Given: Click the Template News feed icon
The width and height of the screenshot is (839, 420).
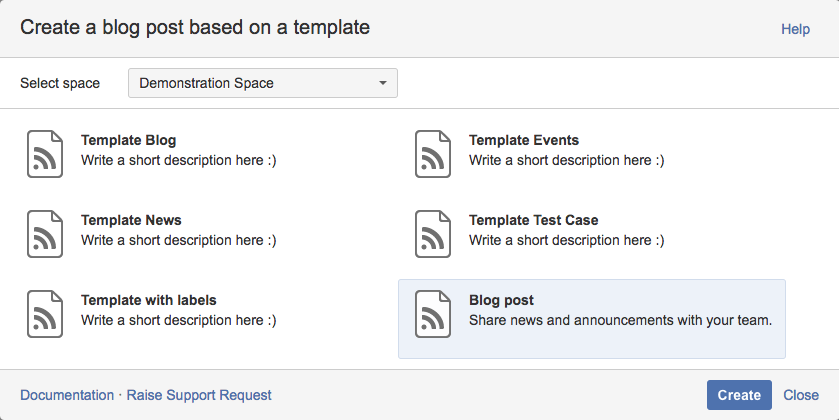Looking at the screenshot, I should [x=45, y=232].
